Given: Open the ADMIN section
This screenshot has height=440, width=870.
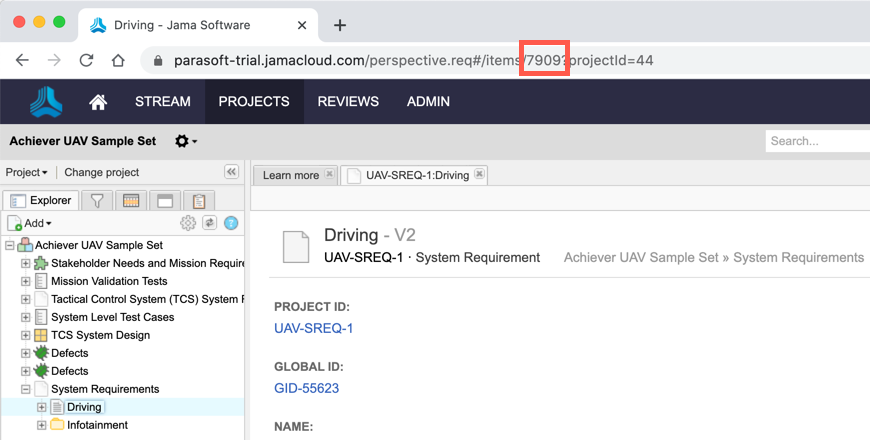Looking at the screenshot, I should pos(428,102).
